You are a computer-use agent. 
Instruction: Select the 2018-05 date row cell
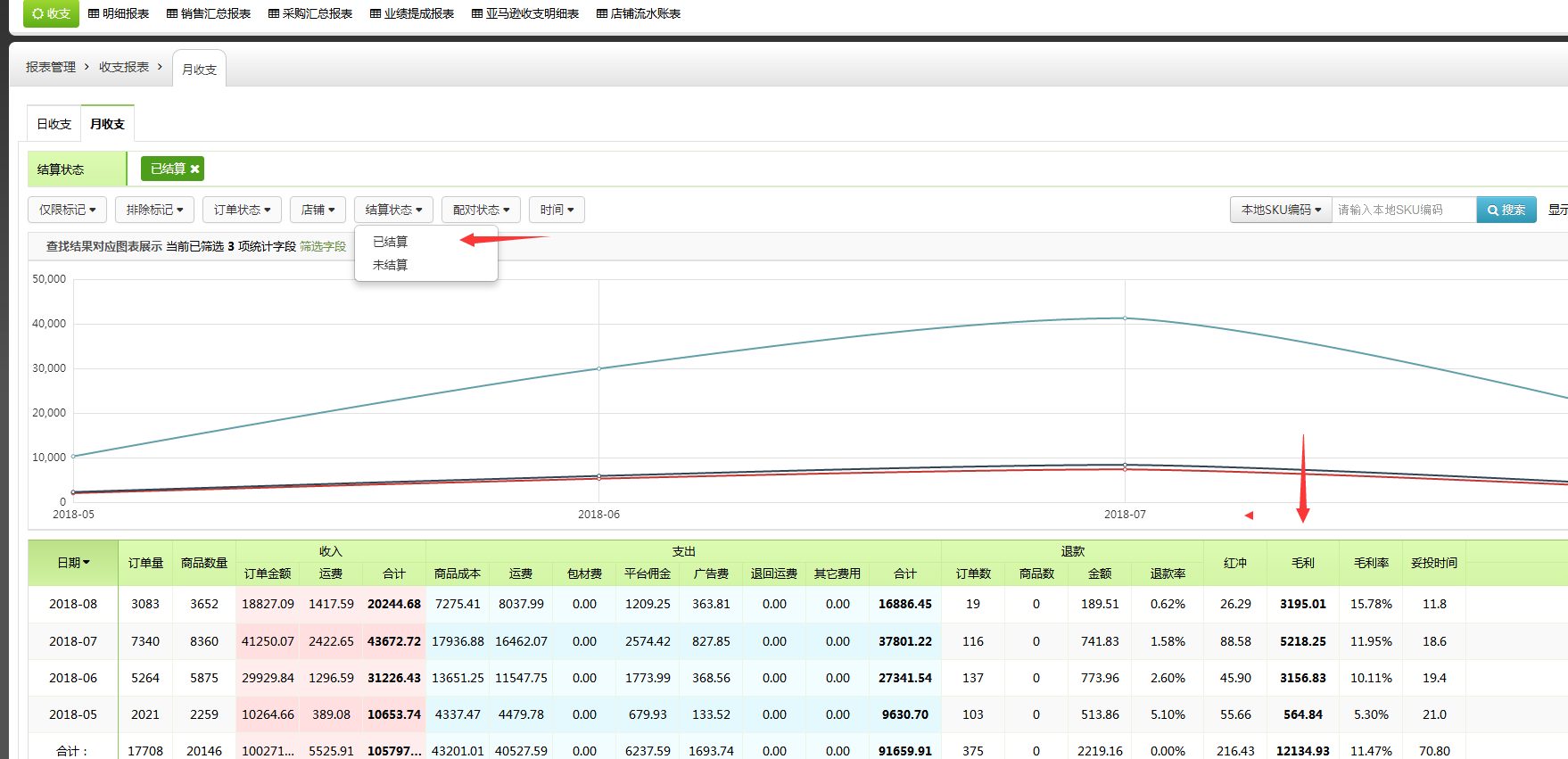pos(73,714)
